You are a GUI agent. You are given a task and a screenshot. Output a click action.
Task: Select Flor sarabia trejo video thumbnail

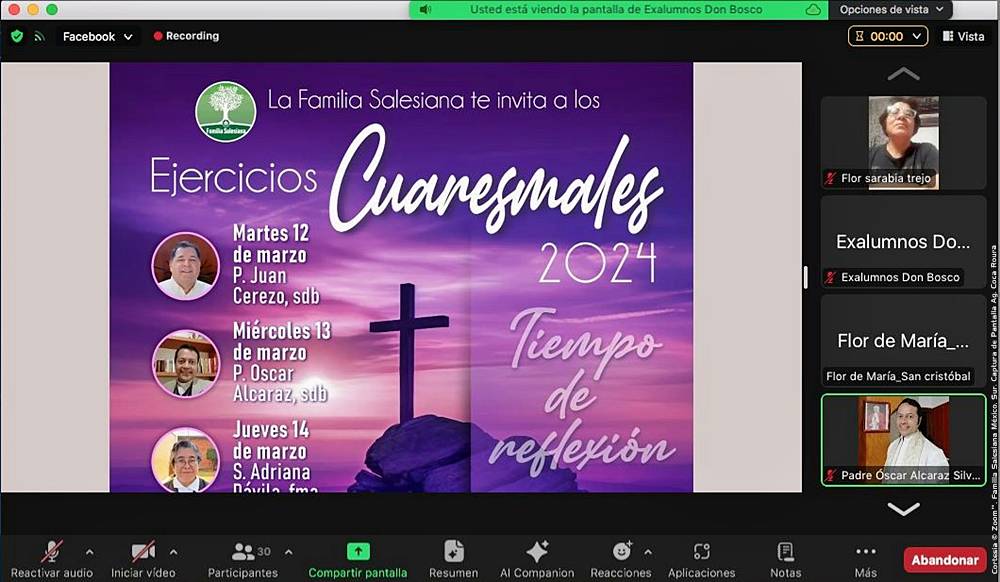click(903, 143)
